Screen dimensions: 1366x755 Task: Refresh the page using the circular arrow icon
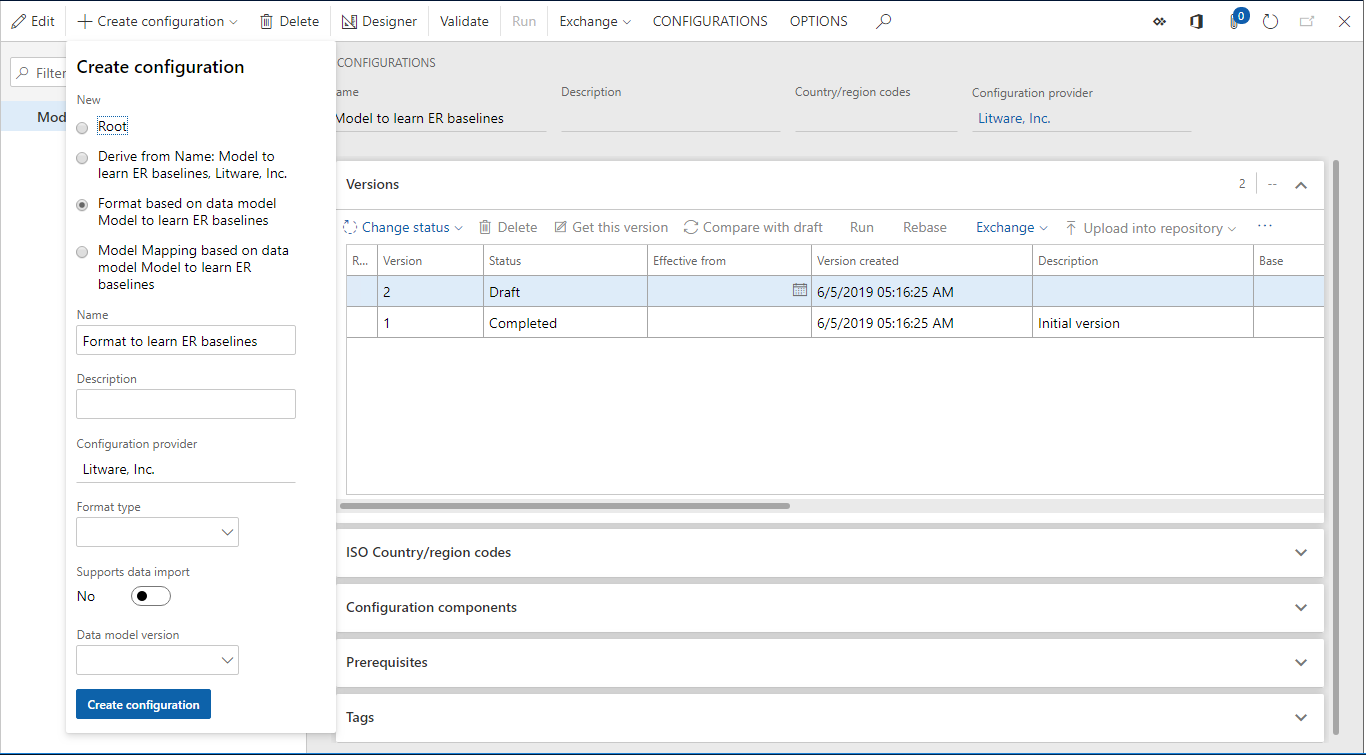click(x=1270, y=21)
